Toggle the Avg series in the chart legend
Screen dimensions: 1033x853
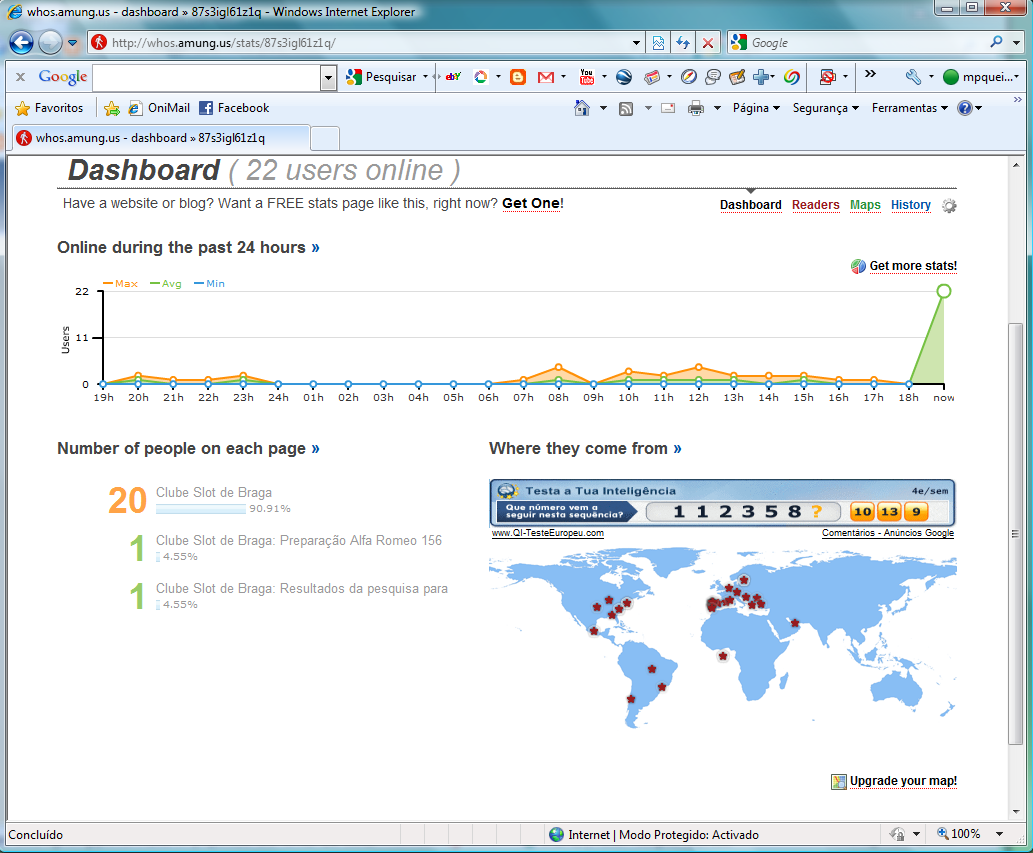click(167, 283)
